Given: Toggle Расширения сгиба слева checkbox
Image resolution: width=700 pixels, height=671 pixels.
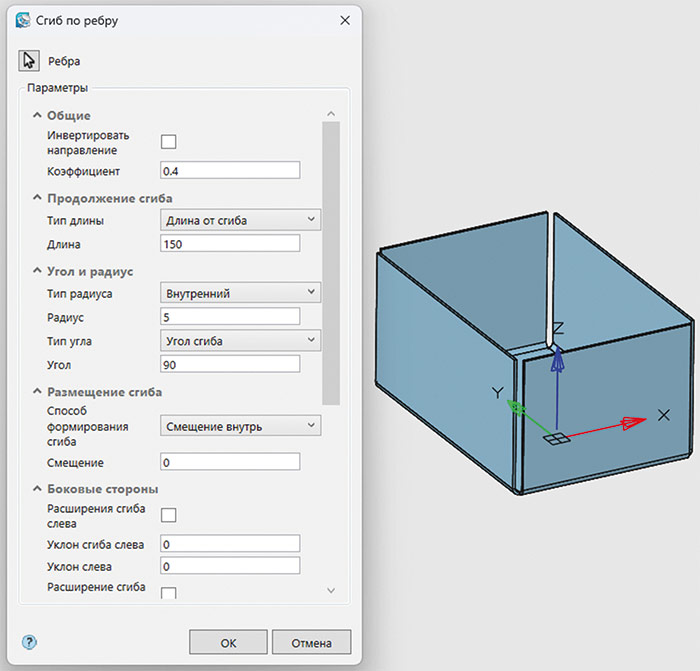Looking at the screenshot, I should (168, 515).
